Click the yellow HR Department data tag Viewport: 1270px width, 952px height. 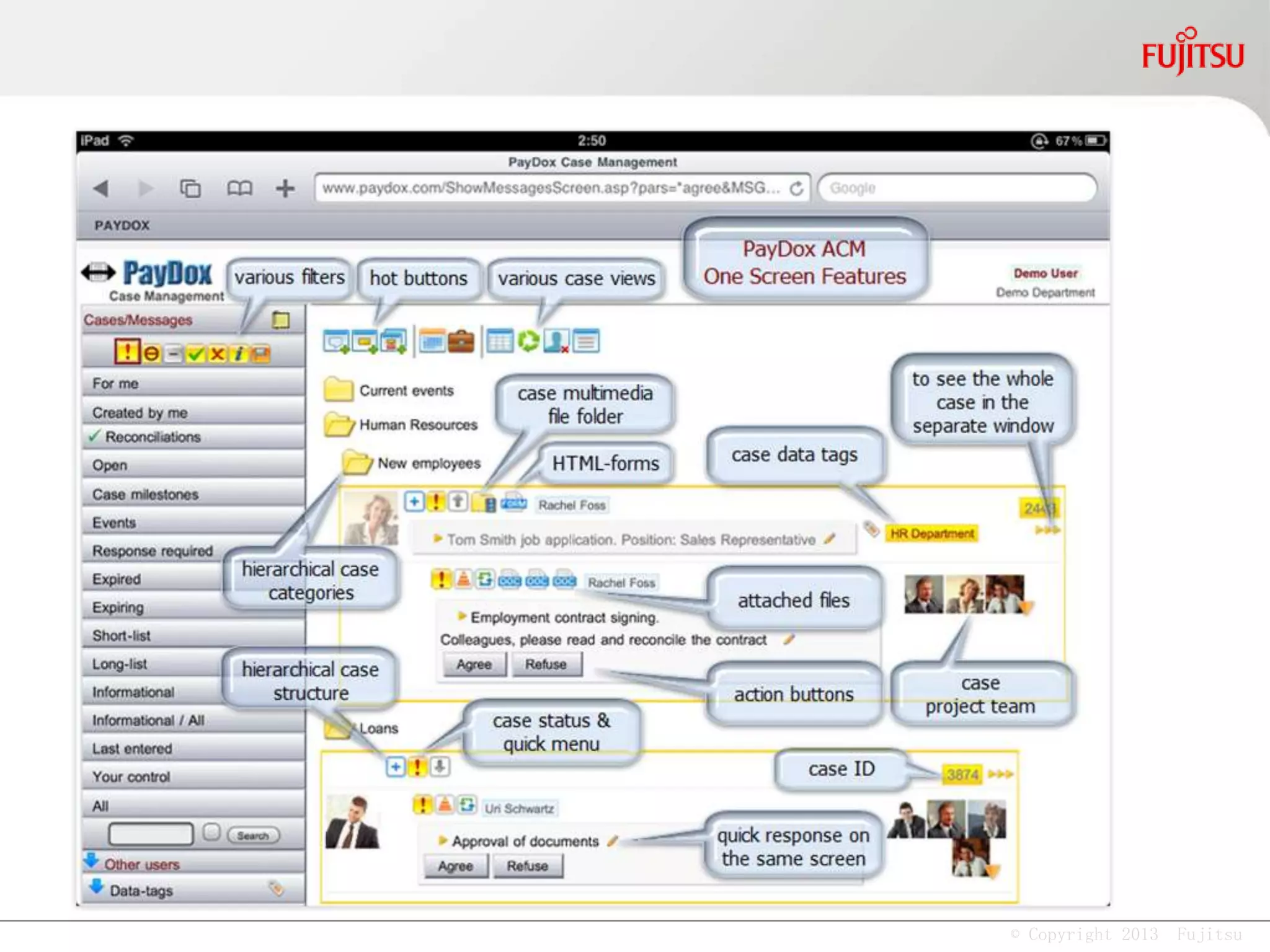pos(932,534)
